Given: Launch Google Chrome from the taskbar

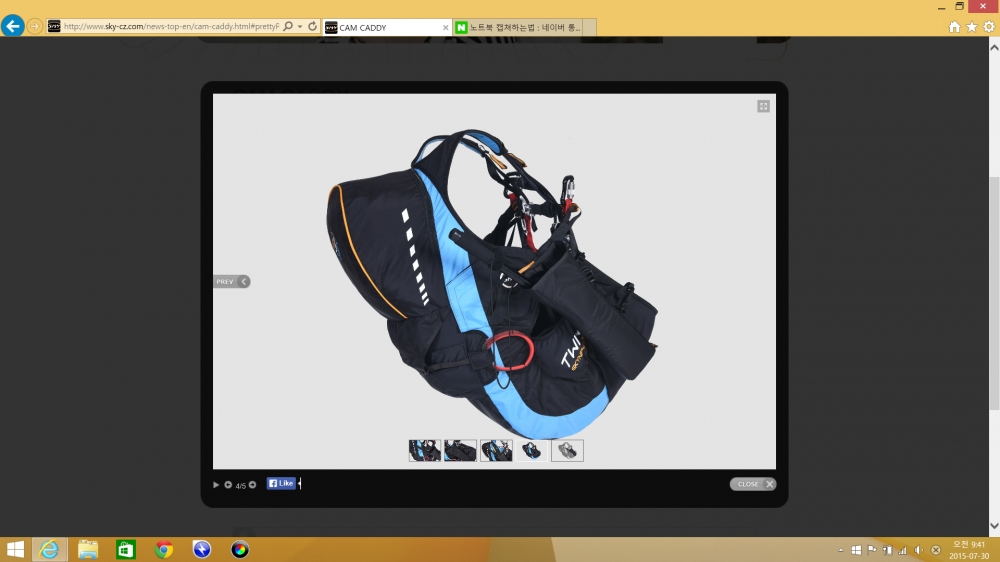Looking at the screenshot, I should point(164,549).
